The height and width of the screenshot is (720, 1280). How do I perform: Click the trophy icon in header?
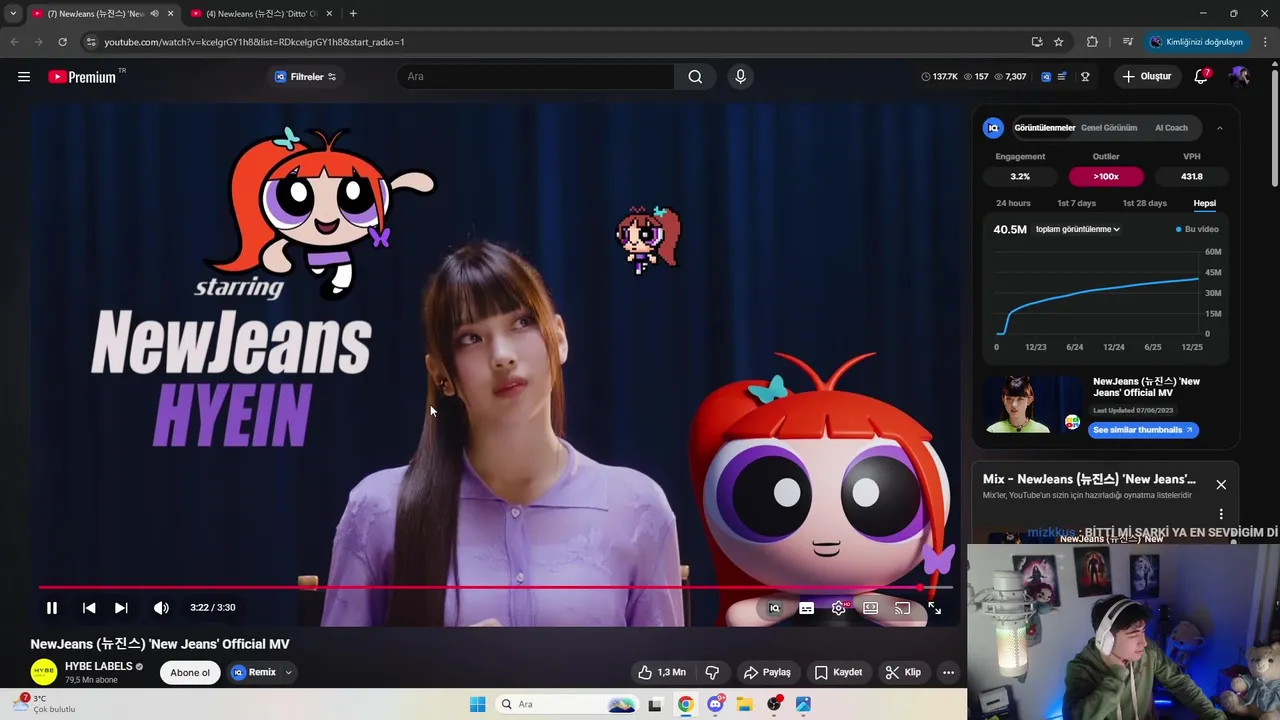(1085, 77)
